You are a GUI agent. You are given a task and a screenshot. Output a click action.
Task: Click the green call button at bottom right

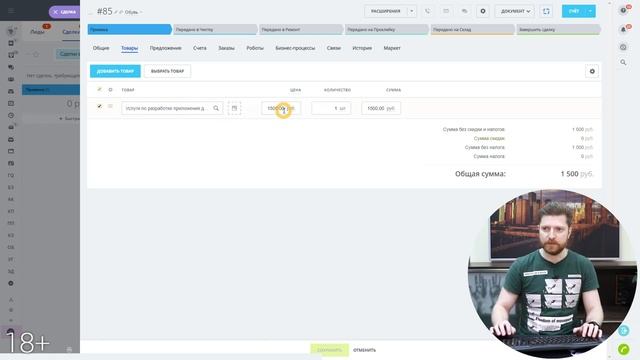pos(624,349)
